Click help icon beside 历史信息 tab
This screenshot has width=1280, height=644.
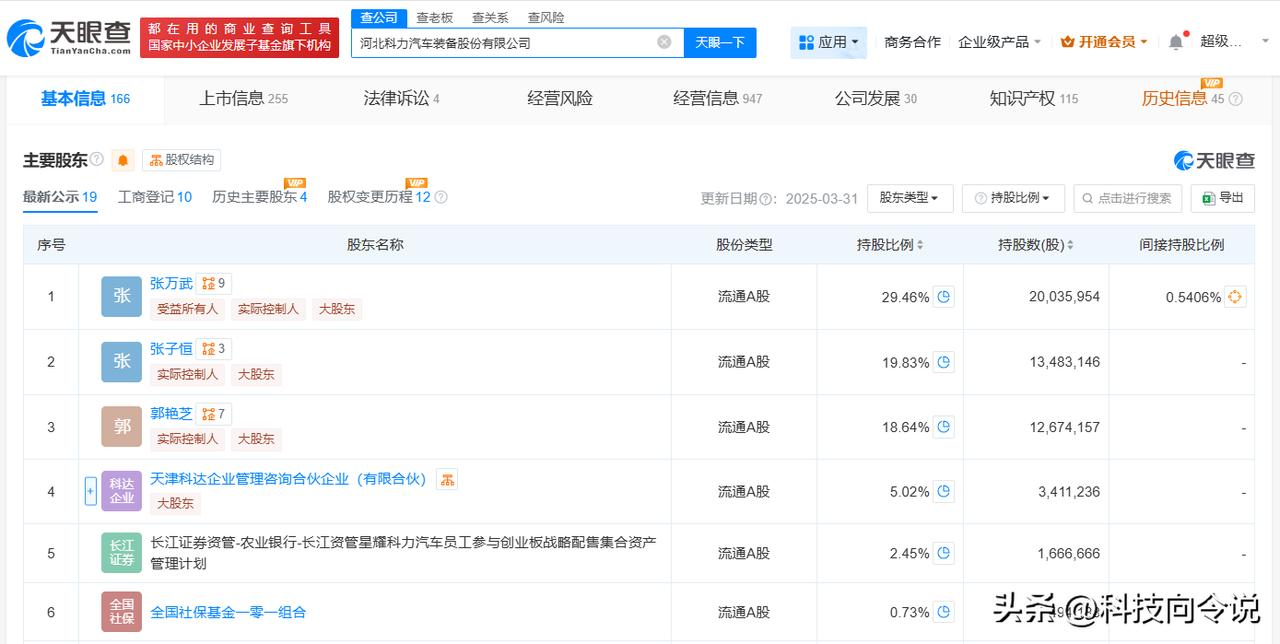[x=1235, y=99]
